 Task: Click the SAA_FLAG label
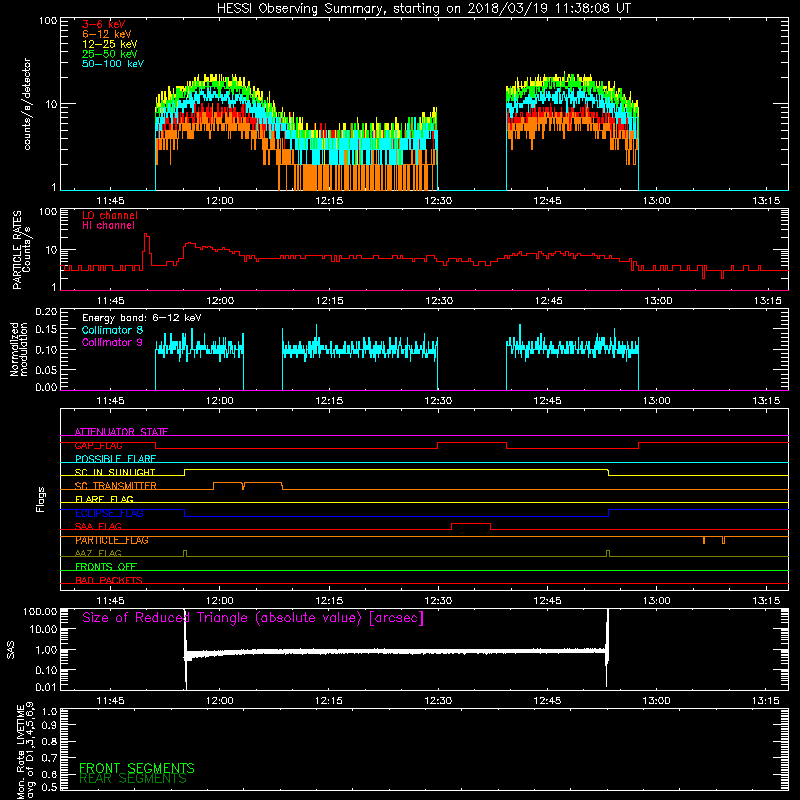click(98, 527)
